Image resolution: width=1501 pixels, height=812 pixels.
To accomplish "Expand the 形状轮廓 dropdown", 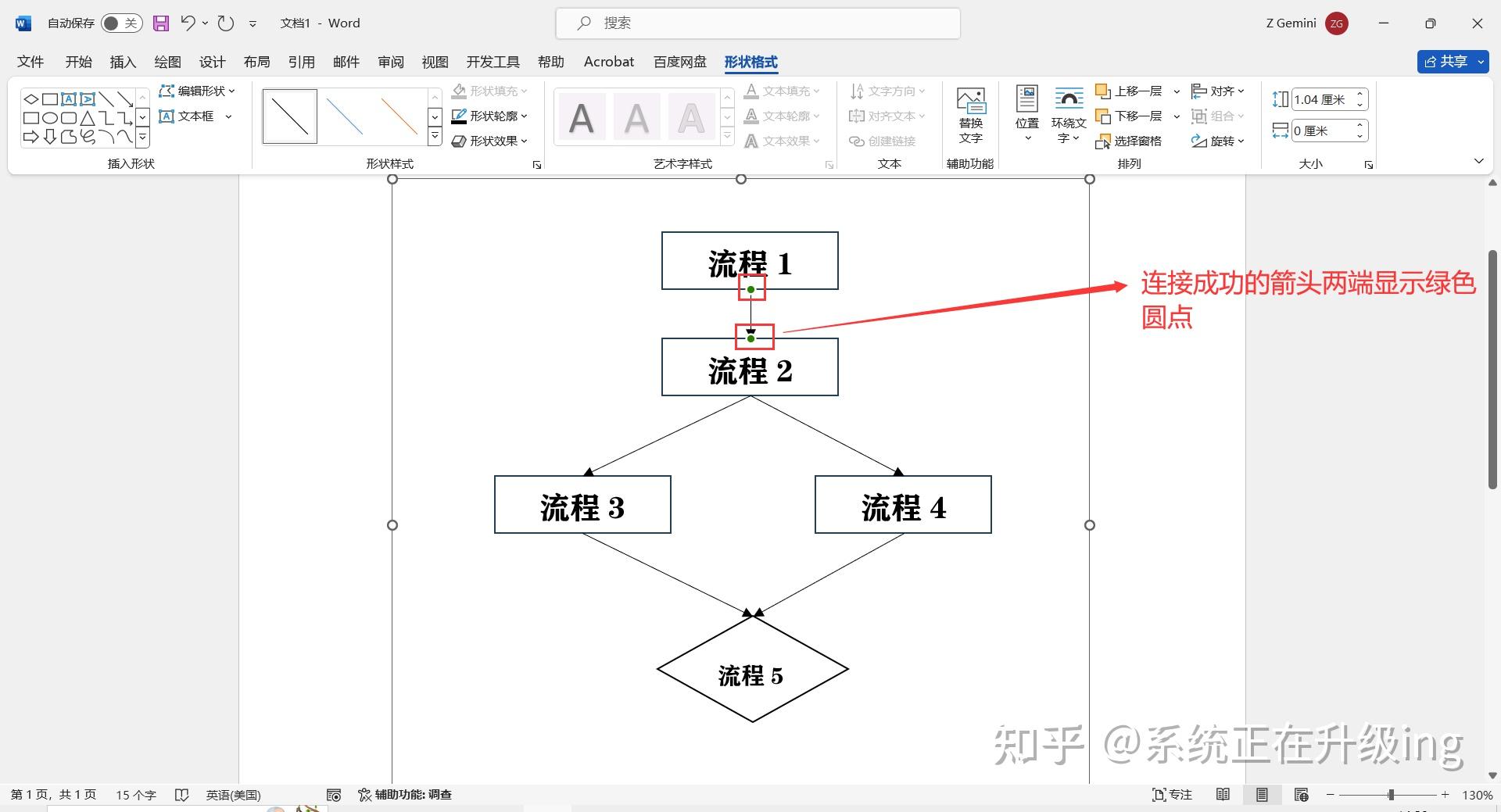I will (x=523, y=116).
